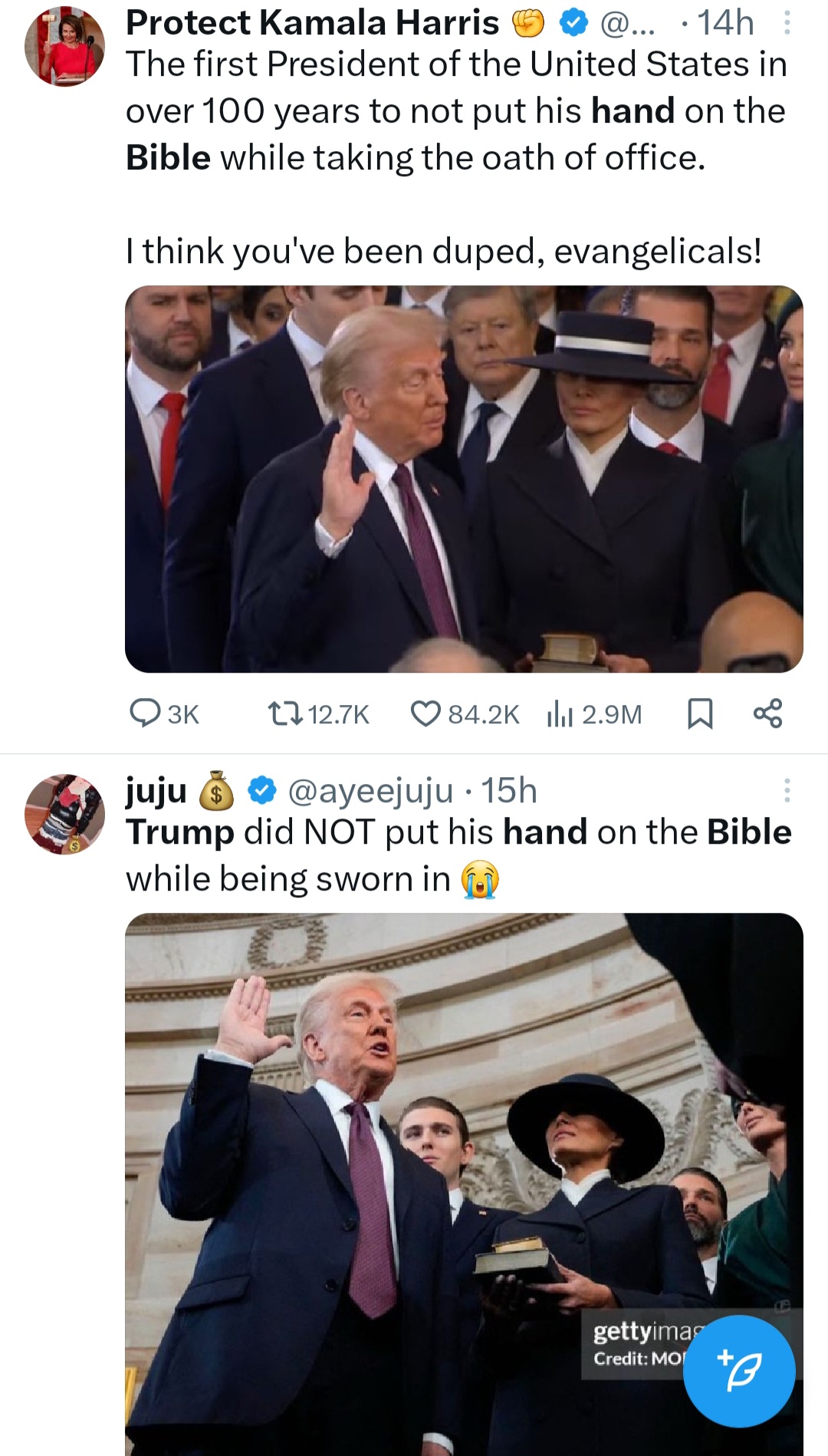Viewport: 828px width, 1456px height.
Task: Tap the compose new post floating button
Action: pos(739,1371)
